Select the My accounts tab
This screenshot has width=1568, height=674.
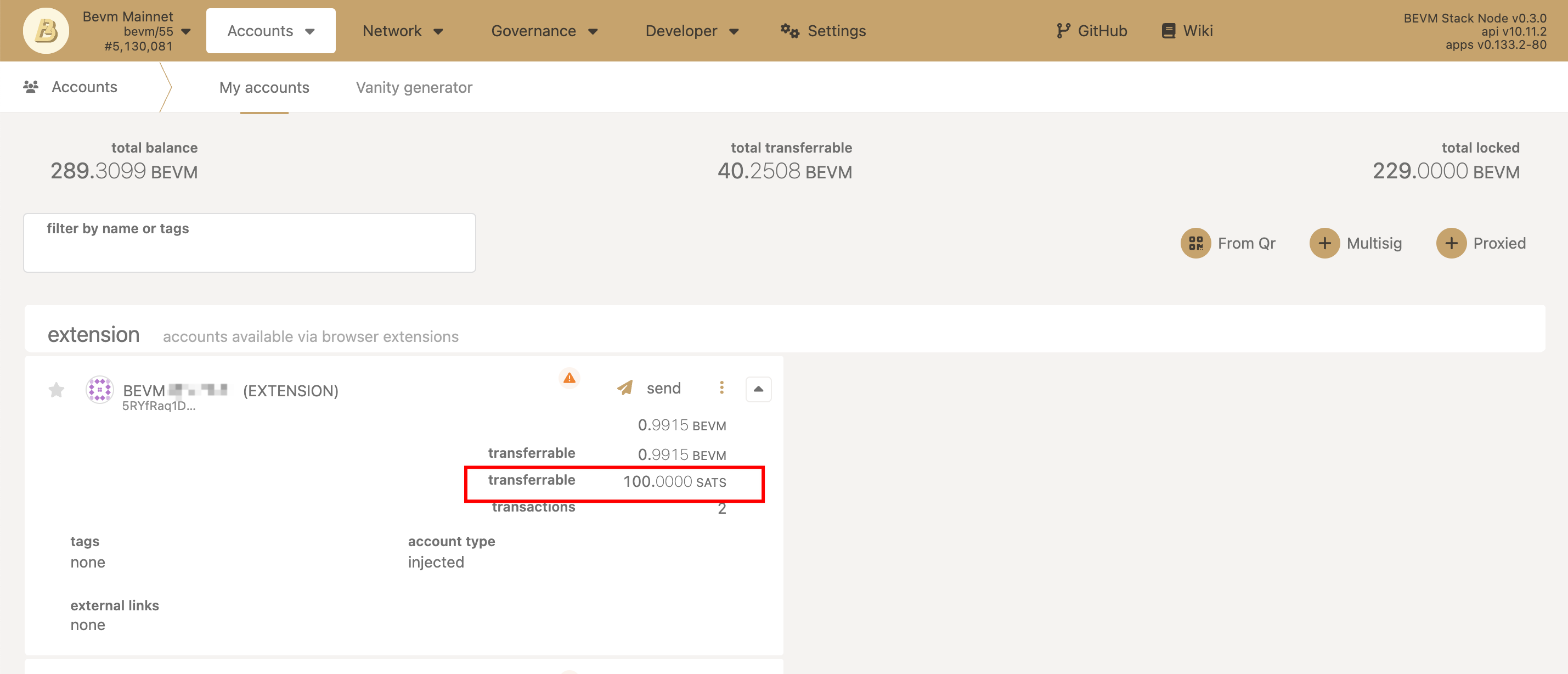[x=264, y=88]
